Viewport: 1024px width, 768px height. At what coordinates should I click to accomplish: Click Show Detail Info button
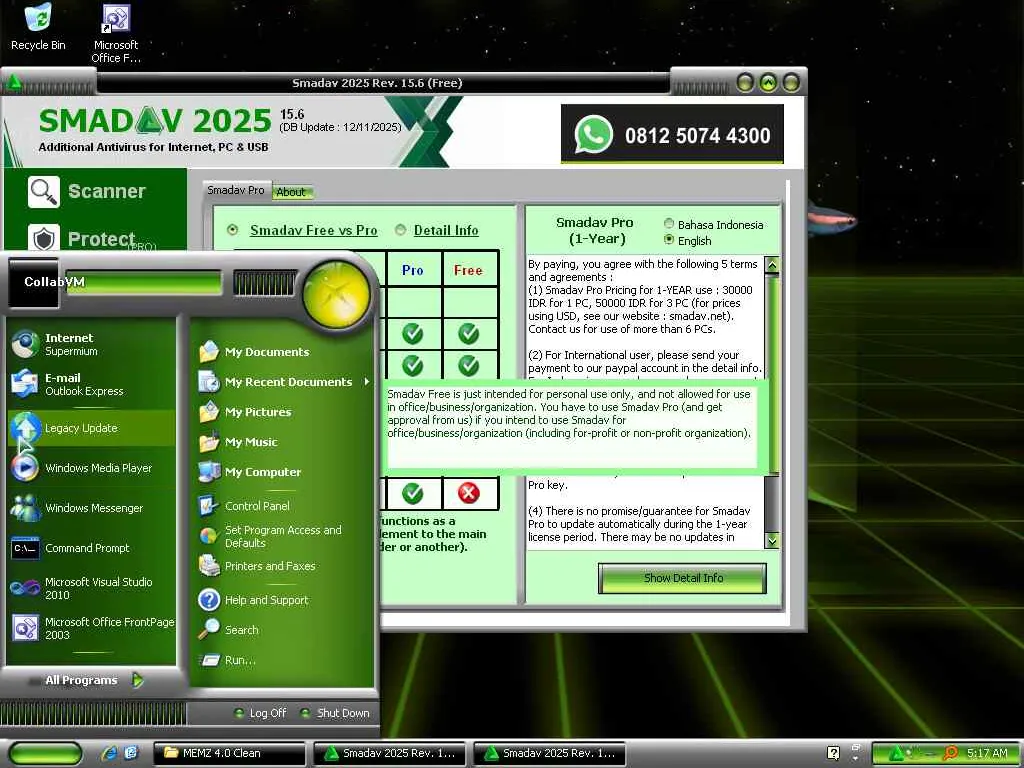point(682,578)
